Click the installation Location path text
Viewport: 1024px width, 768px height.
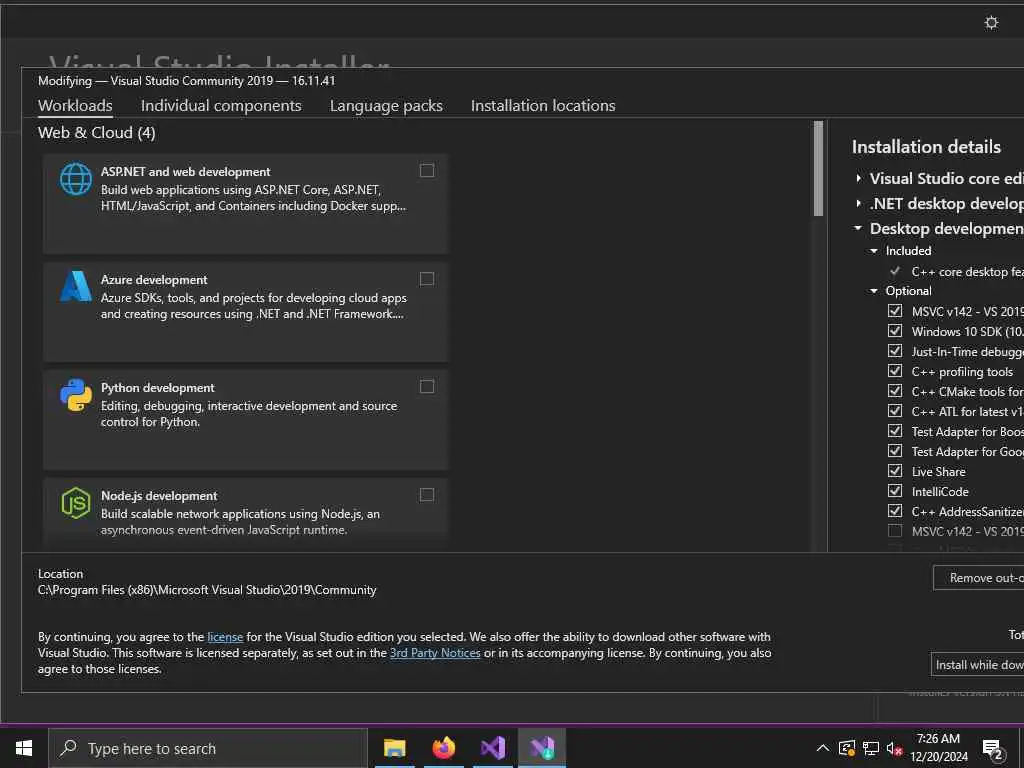(x=207, y=590)
